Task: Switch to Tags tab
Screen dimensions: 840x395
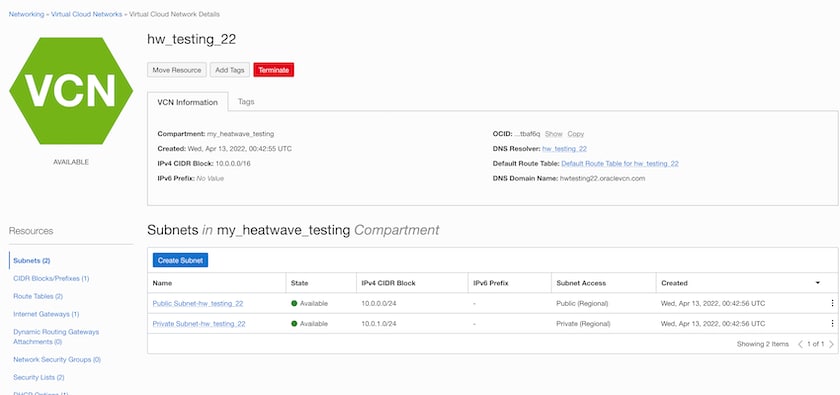Action: [x=246, y=101]
